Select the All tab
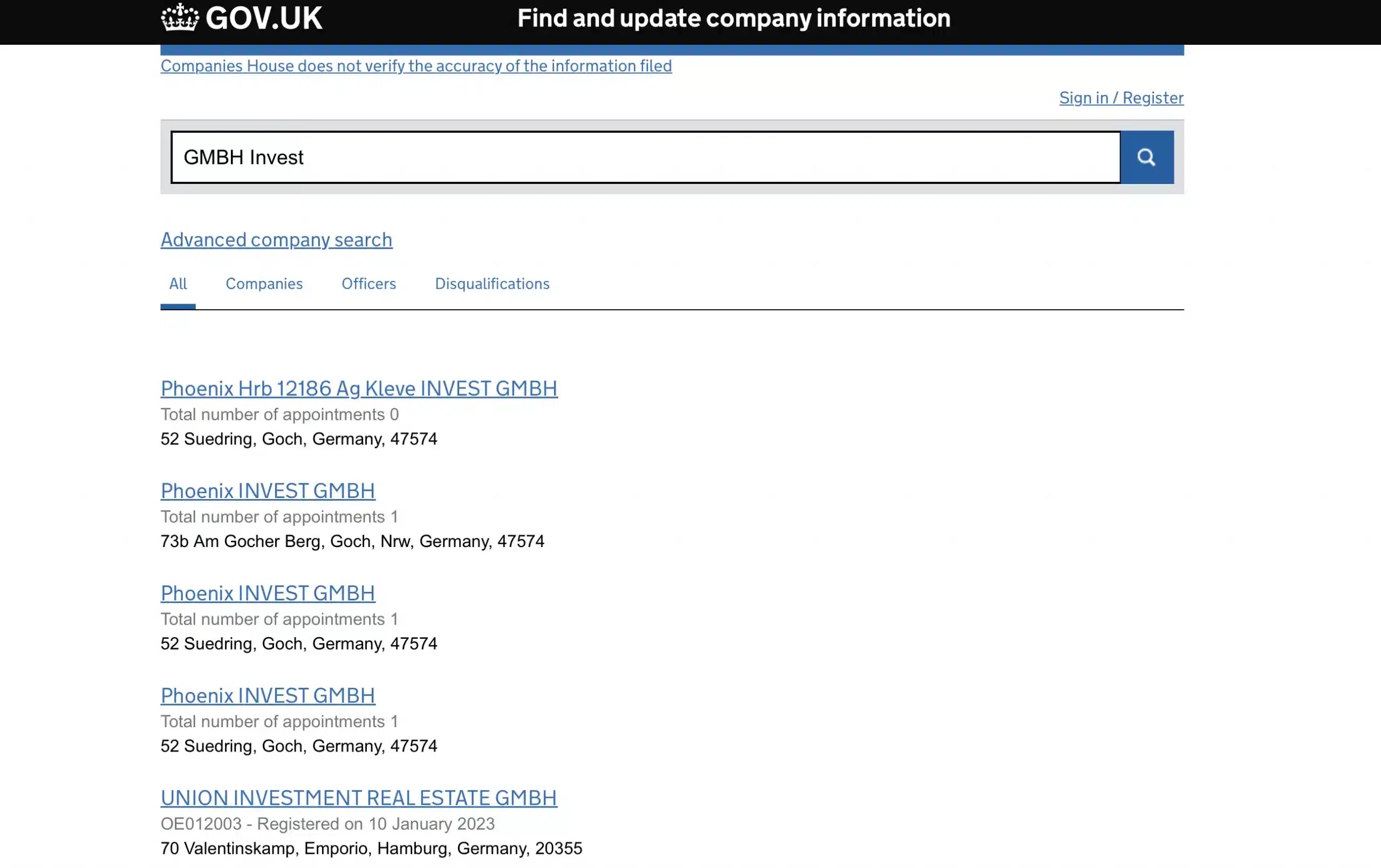Viewport: 1381px width, 868px height. [178, 284]
